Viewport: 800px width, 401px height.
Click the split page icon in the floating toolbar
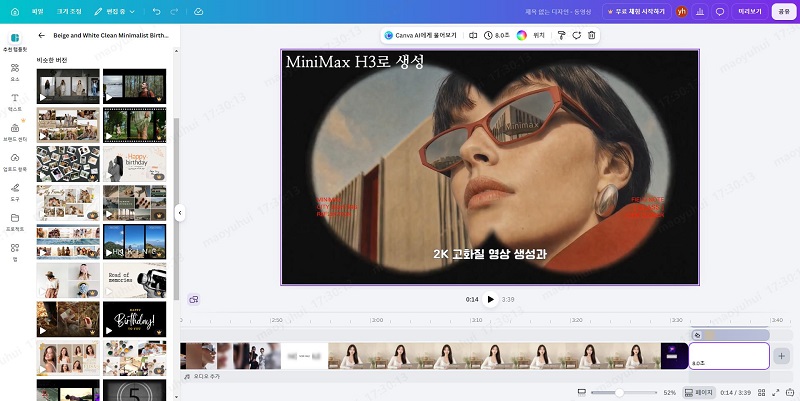click(x=473, y=35)
